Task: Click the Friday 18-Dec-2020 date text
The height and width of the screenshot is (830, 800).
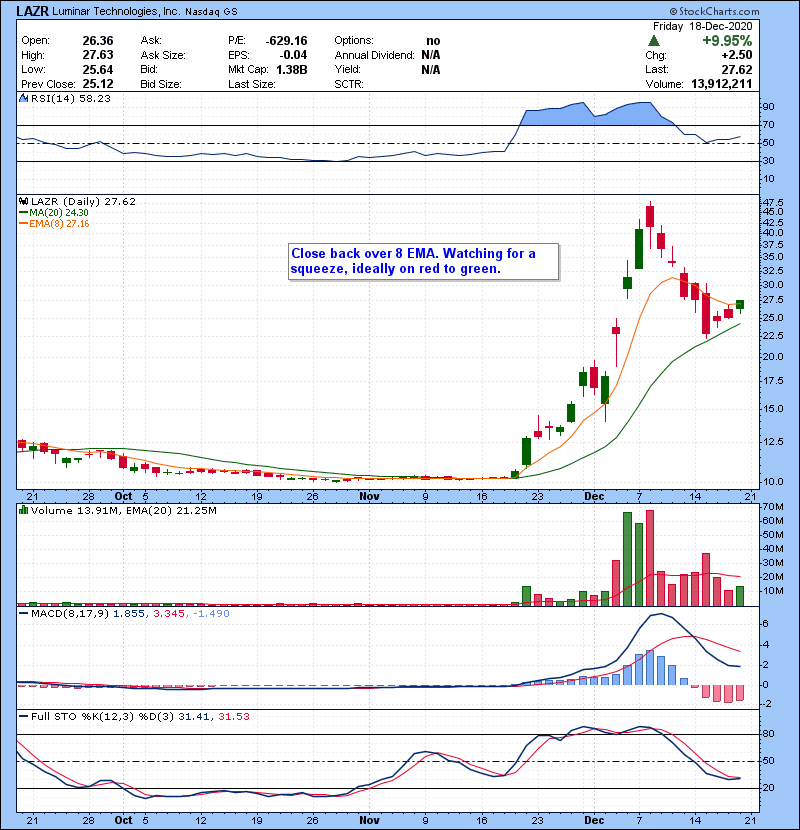Action: [703, 26]
